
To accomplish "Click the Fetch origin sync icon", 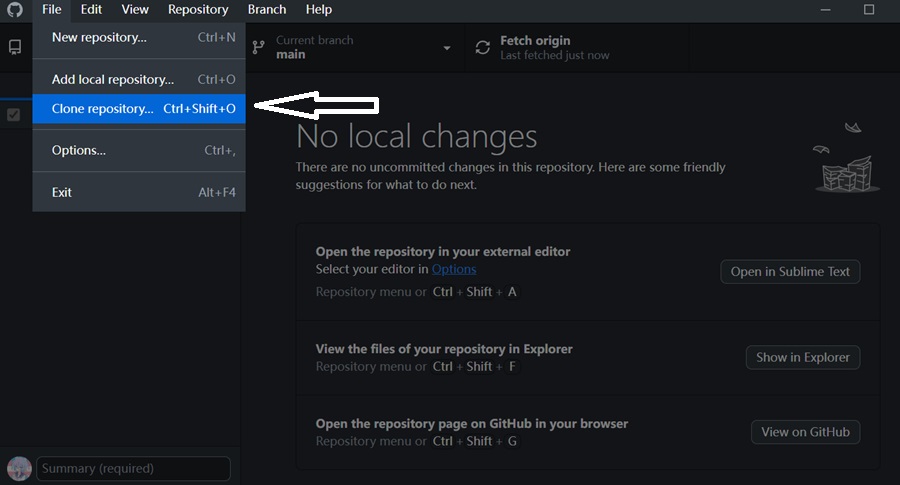I will 483,48.
